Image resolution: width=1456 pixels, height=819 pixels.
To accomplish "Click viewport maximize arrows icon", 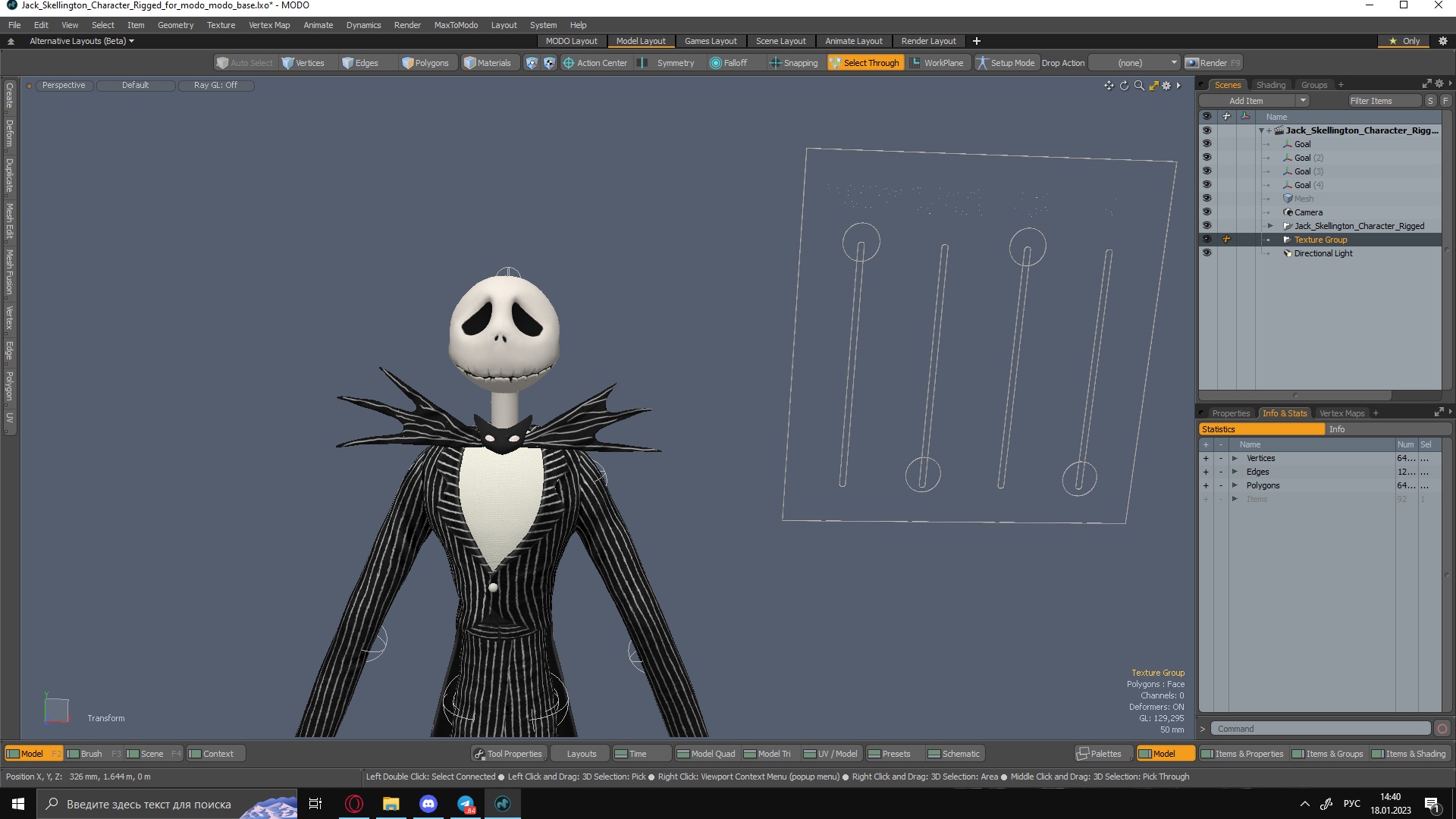I will (x=1153, y=86).
